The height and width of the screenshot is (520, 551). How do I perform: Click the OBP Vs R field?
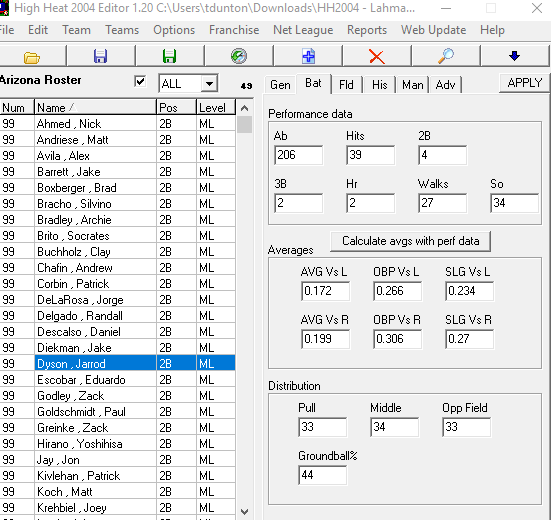click(x=397, y=339)
